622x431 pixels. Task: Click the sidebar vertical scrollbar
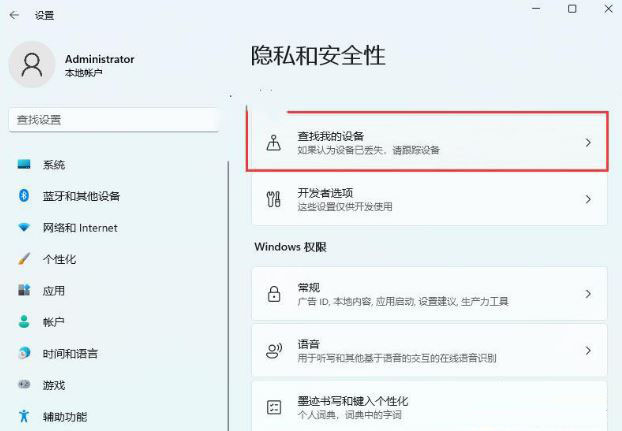pyautogui.click(x=228, y=295)
